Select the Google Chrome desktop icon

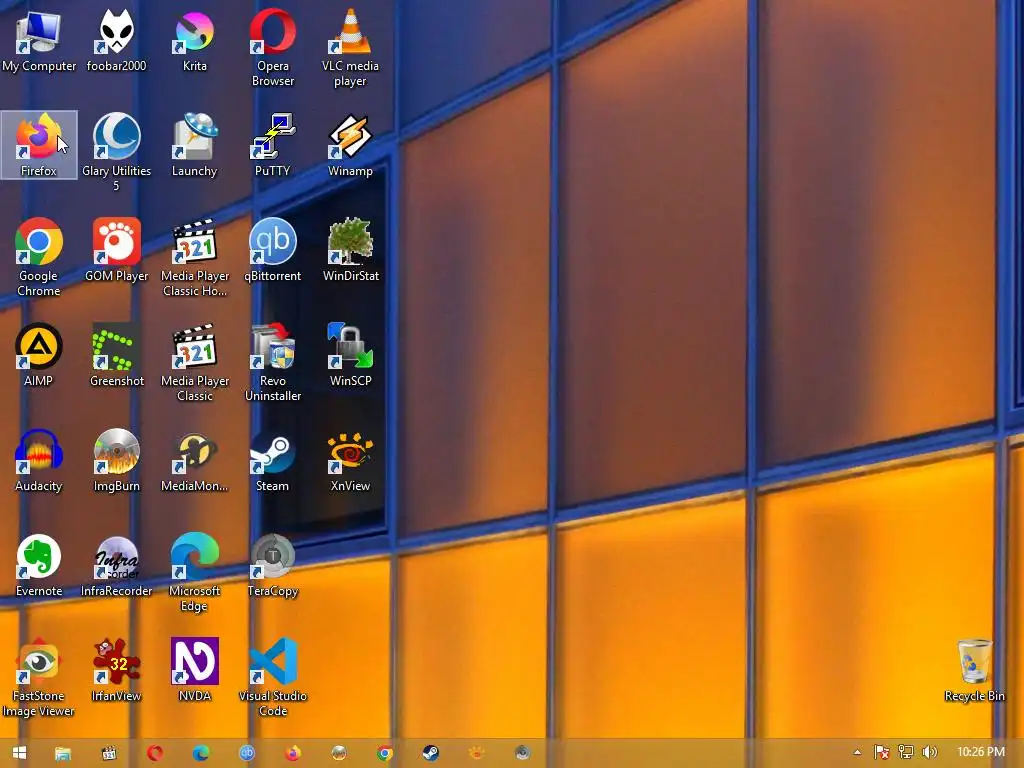(x=39, y=257)
